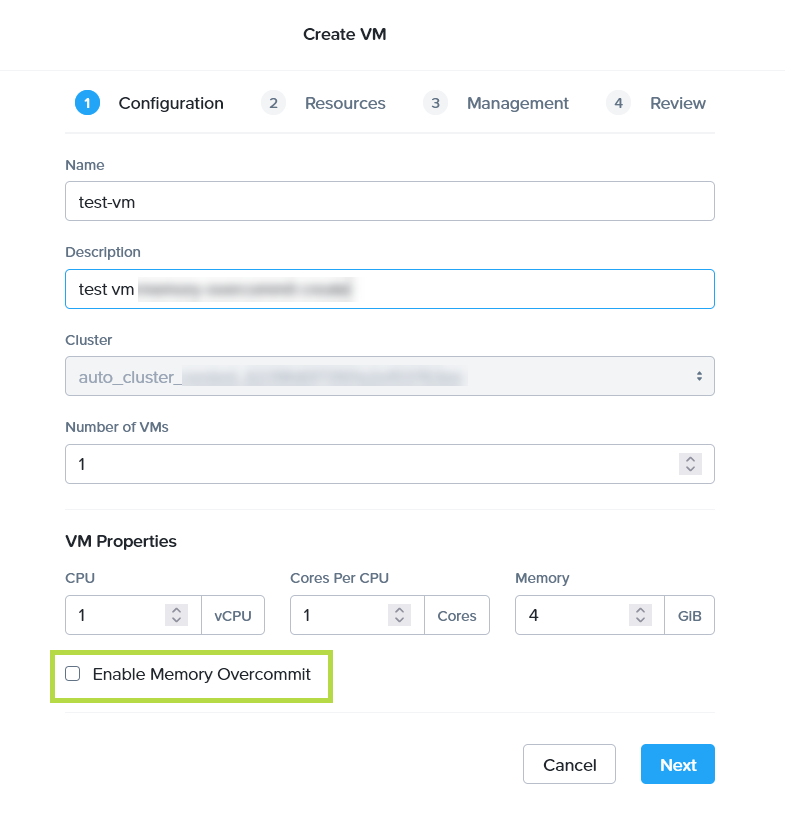Click the Name input field
785x819 pixels.
390,201
